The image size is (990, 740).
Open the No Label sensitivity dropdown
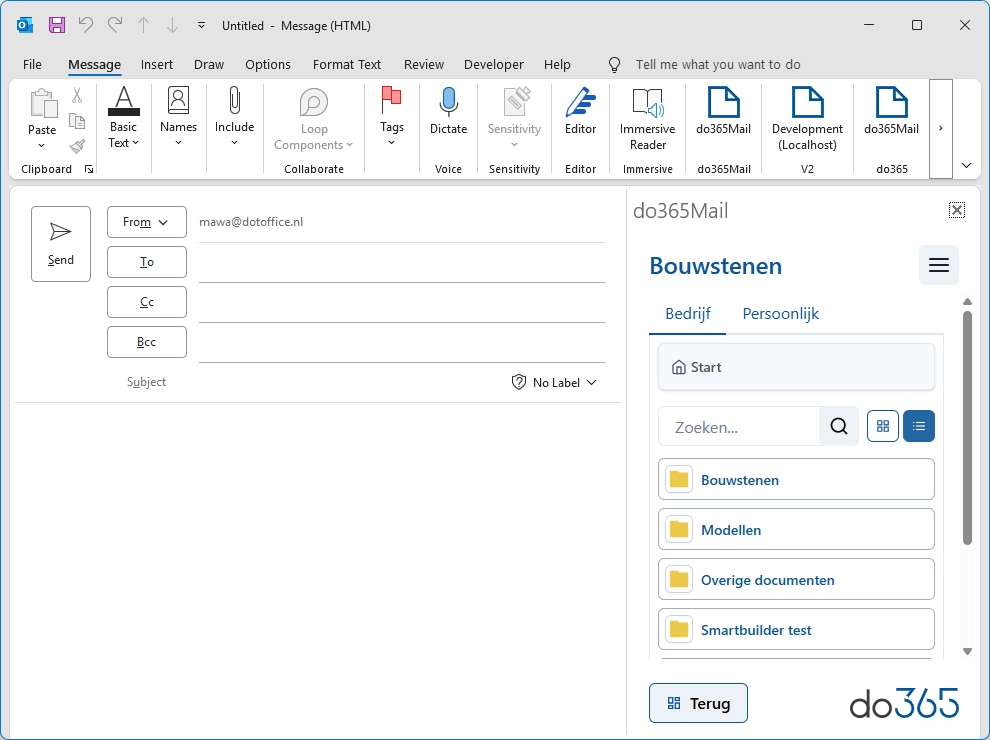554,383
